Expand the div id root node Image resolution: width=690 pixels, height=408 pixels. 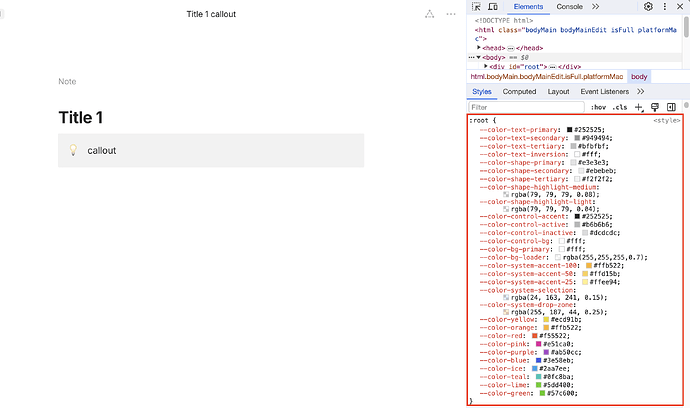click(486, 66)
